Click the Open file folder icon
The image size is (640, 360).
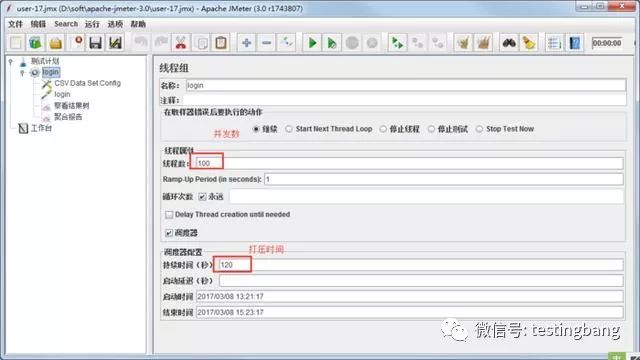[56, 43]
